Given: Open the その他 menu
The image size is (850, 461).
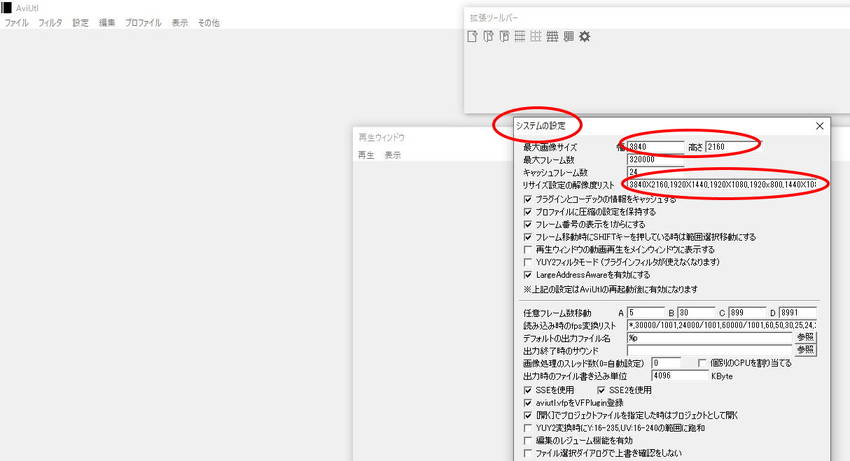Looking at the screenshot, I should coord(209,23).
